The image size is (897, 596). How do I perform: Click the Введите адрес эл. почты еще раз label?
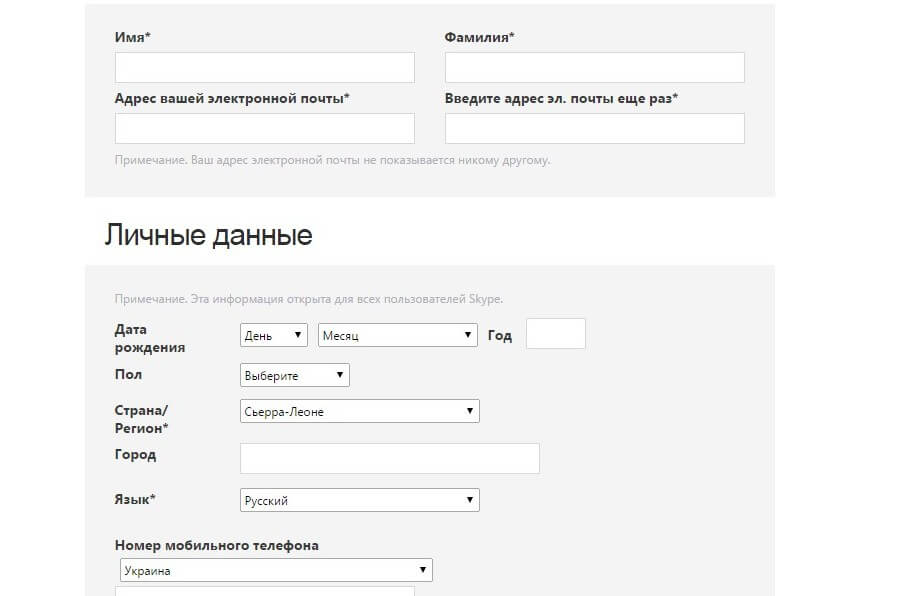pos(561,98)
